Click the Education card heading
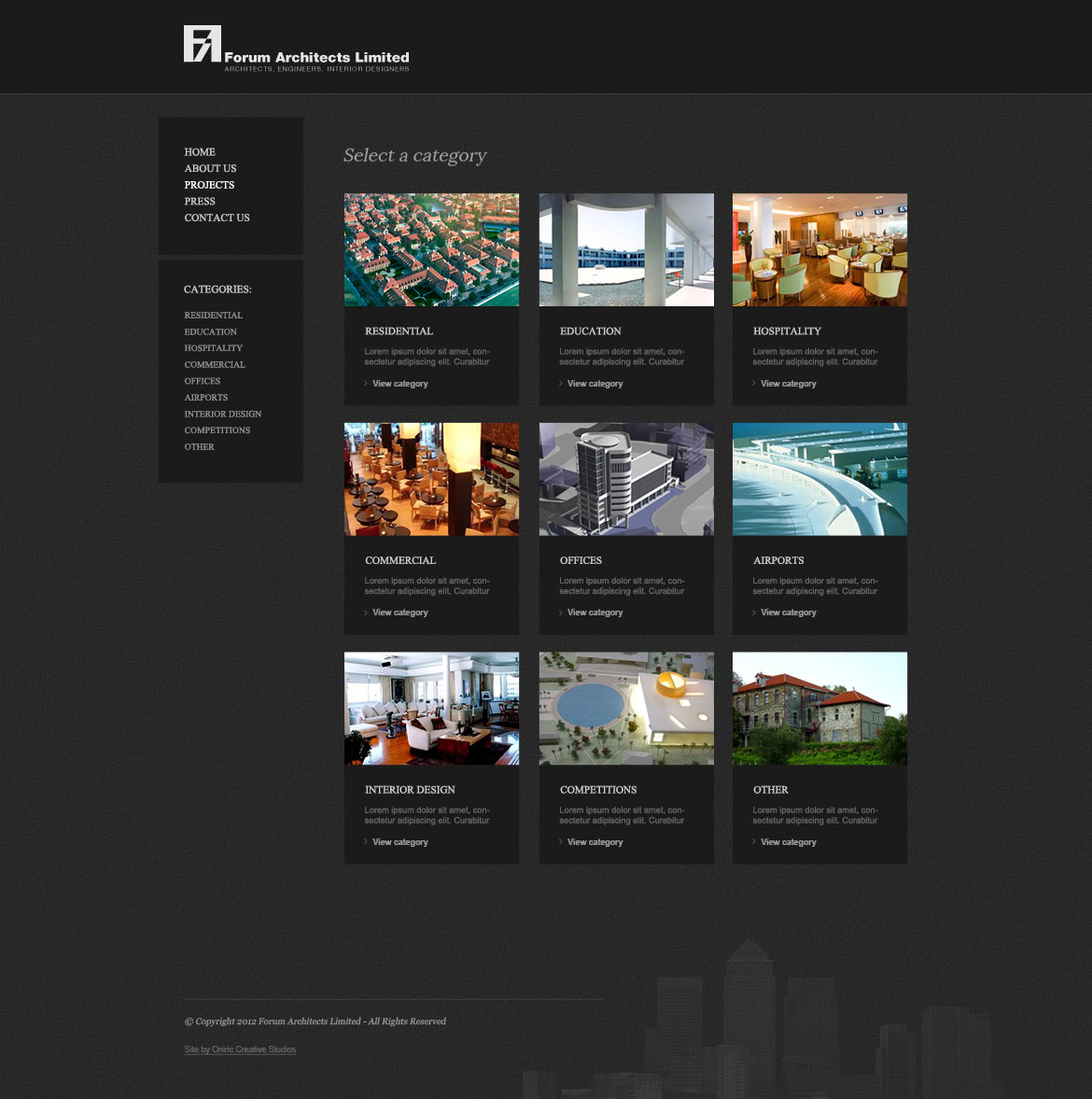The height and width of the screenshot is (1099, 1092). tap(591, 331)
